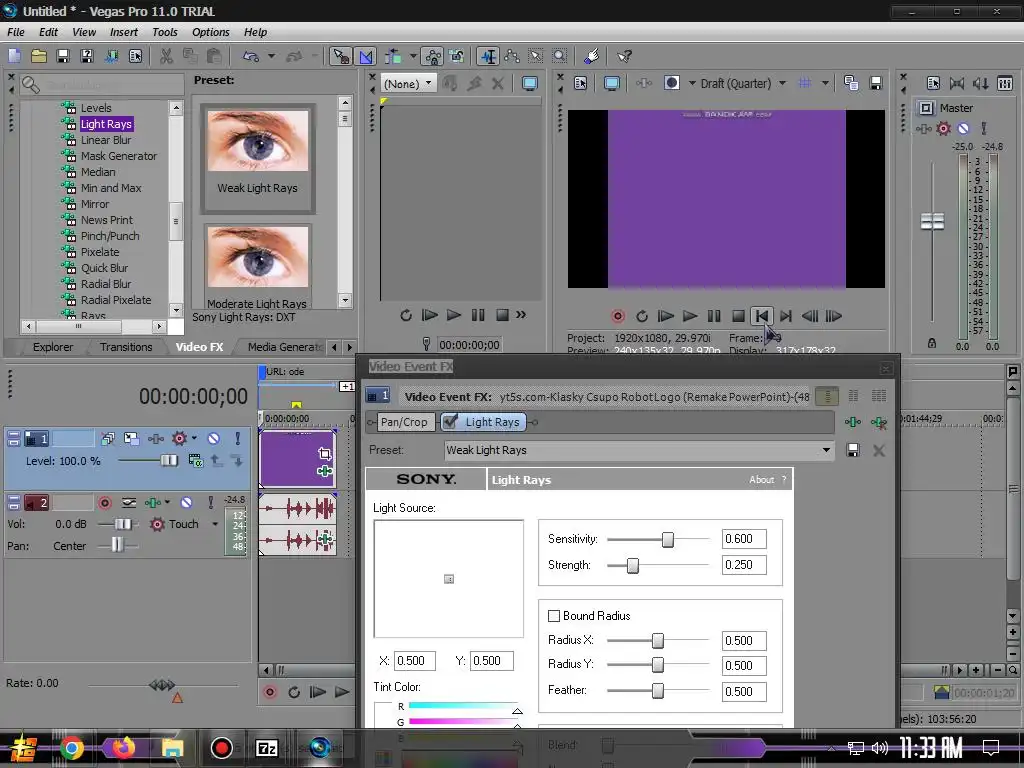Screen dimensions: 1024x768
Task: Toggle the Light Rays plug-in checkbox
Action: point(450,422)
